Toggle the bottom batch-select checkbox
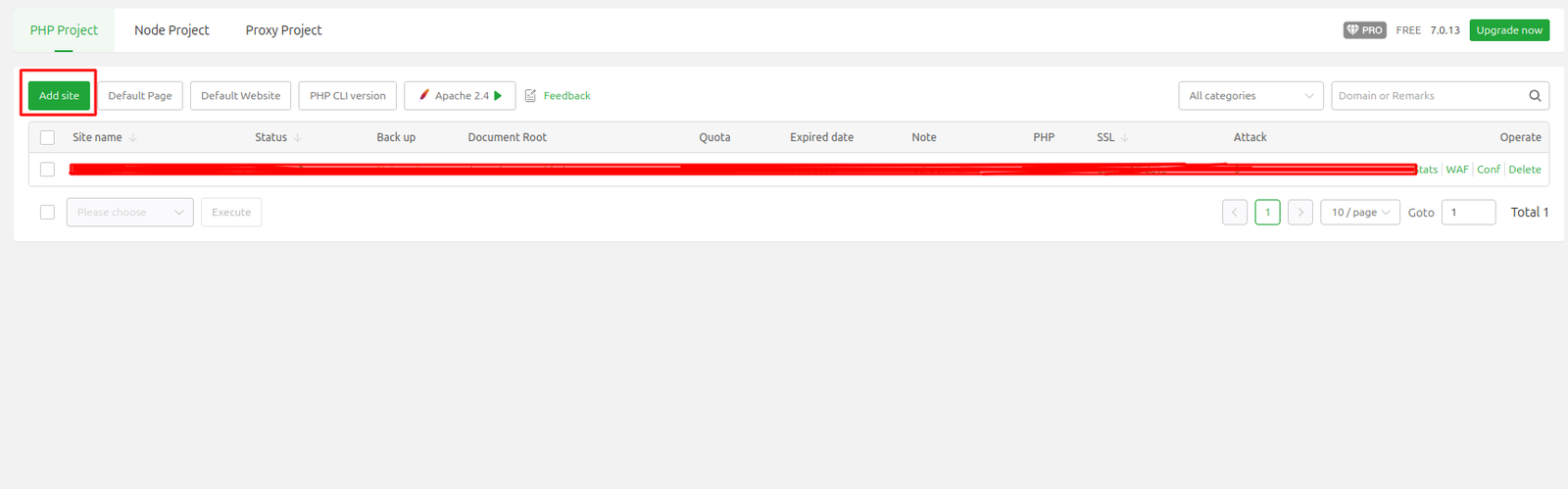Screen dimensions: 1568x489 point(47,212)
